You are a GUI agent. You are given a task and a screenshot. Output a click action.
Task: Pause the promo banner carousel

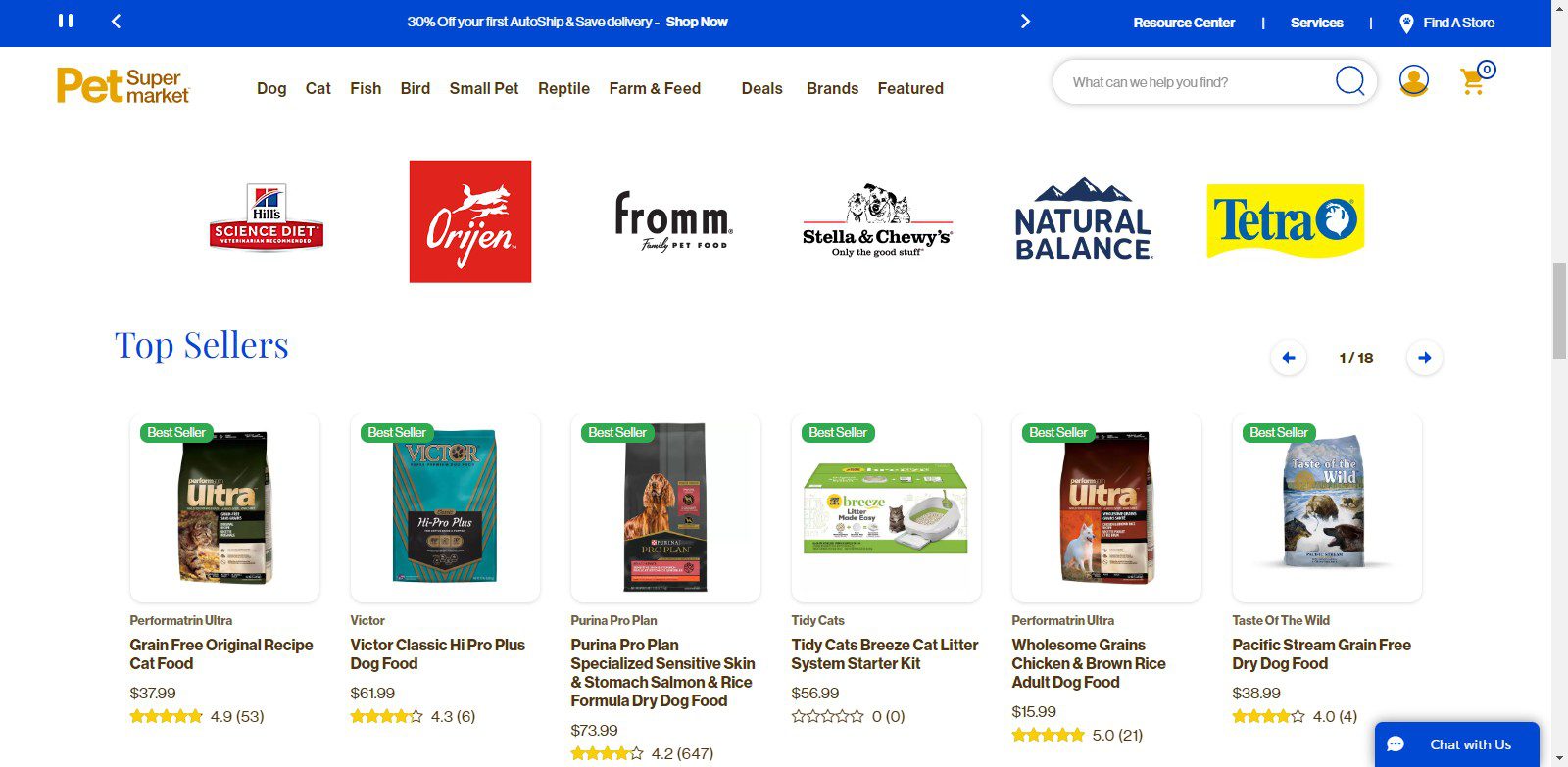pyautogui.click(x=66, y=21)
